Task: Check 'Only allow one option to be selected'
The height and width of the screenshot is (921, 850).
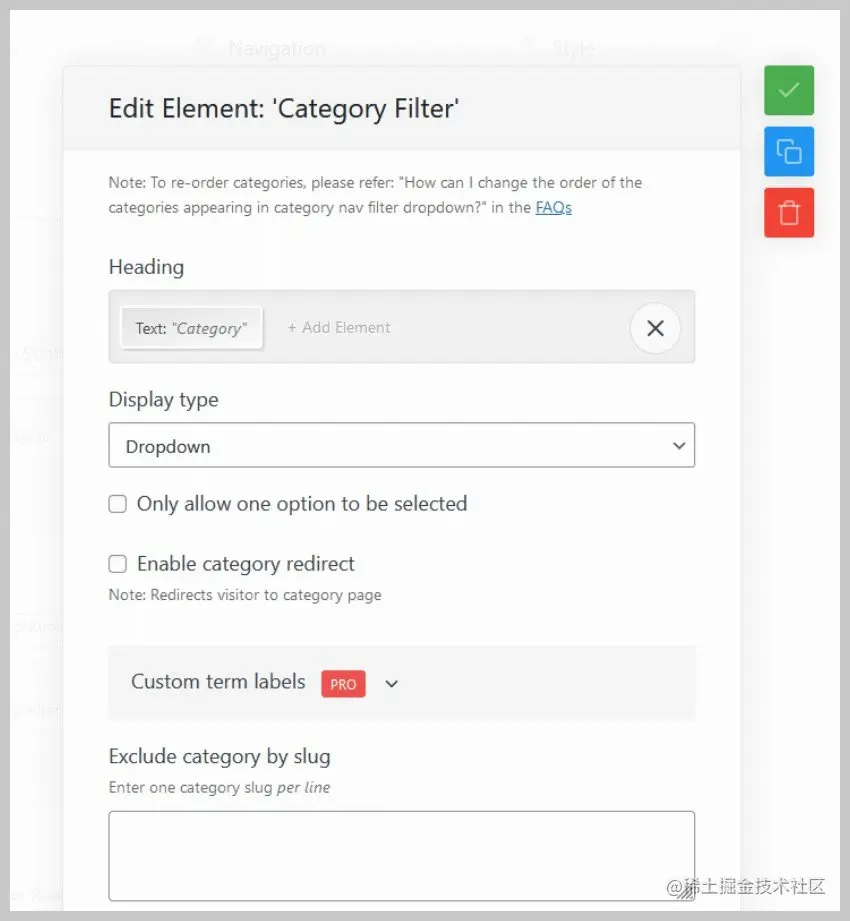Action: [x=117, y=504]
